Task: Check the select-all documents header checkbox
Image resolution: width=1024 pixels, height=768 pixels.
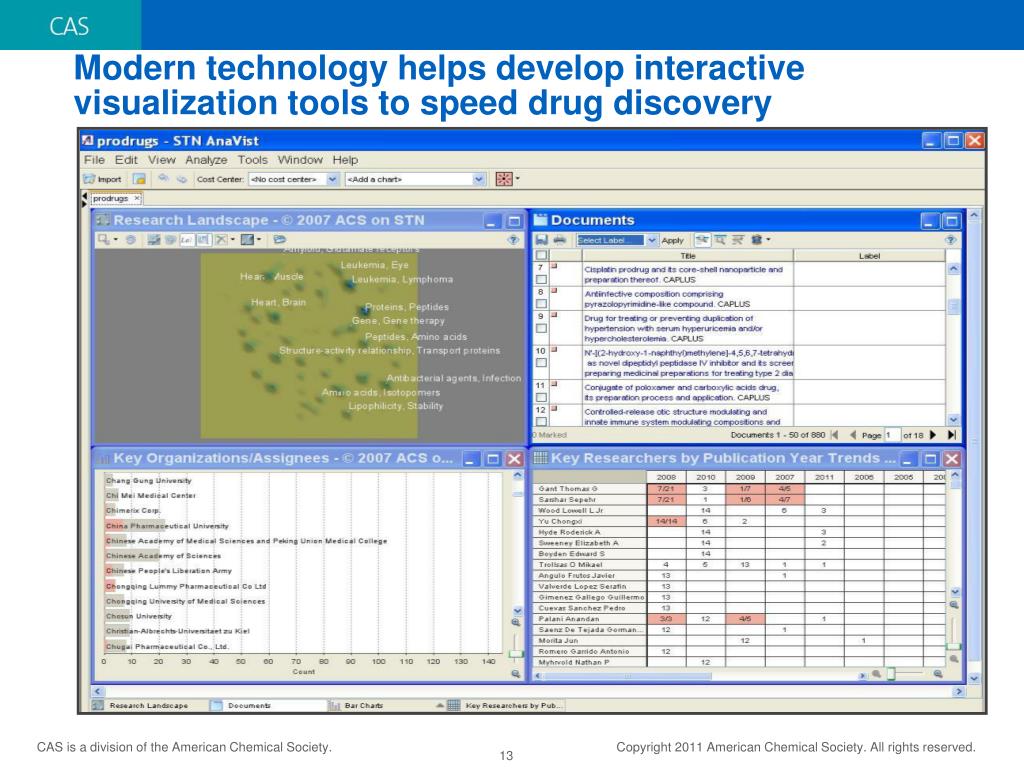Action: [x=541, y=255]
